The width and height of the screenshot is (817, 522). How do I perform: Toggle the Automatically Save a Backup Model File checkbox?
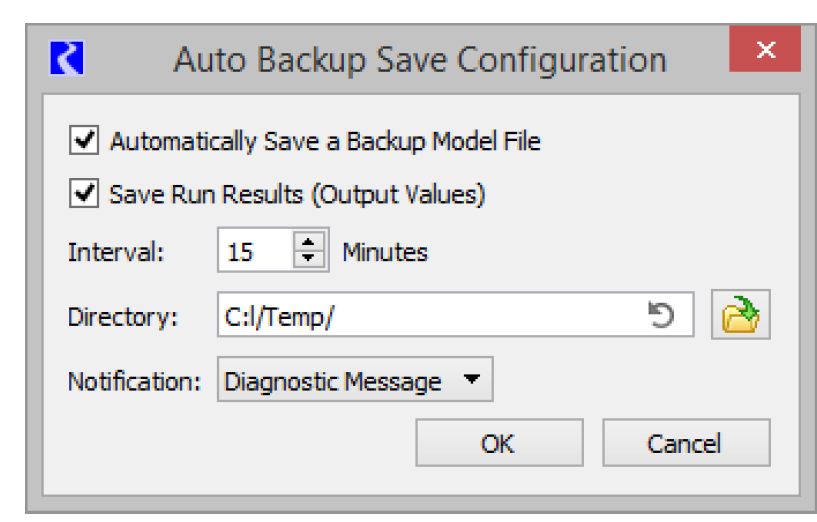(x=83, y=141)
